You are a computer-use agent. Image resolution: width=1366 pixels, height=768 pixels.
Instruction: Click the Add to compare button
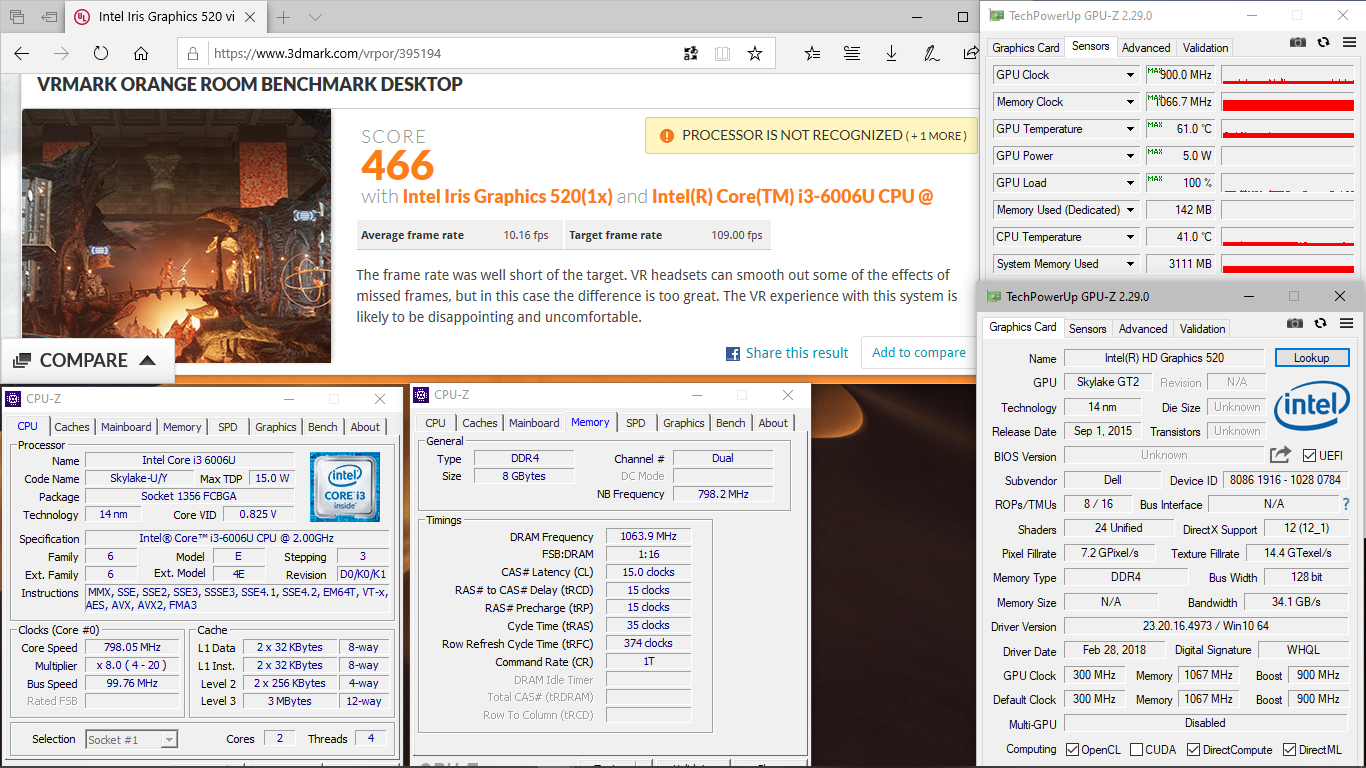(919, 352)
